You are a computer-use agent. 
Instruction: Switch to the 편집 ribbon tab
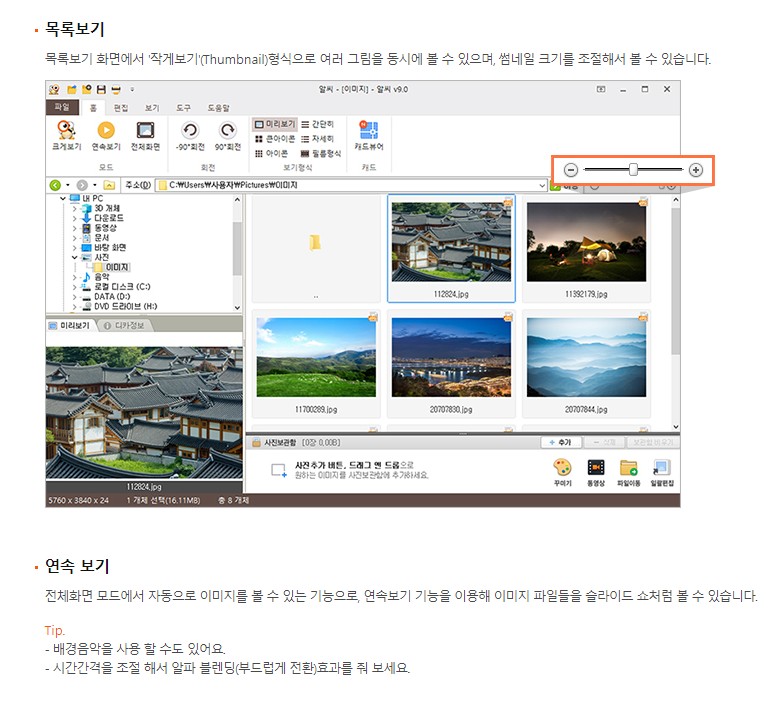tap(120, 108)
